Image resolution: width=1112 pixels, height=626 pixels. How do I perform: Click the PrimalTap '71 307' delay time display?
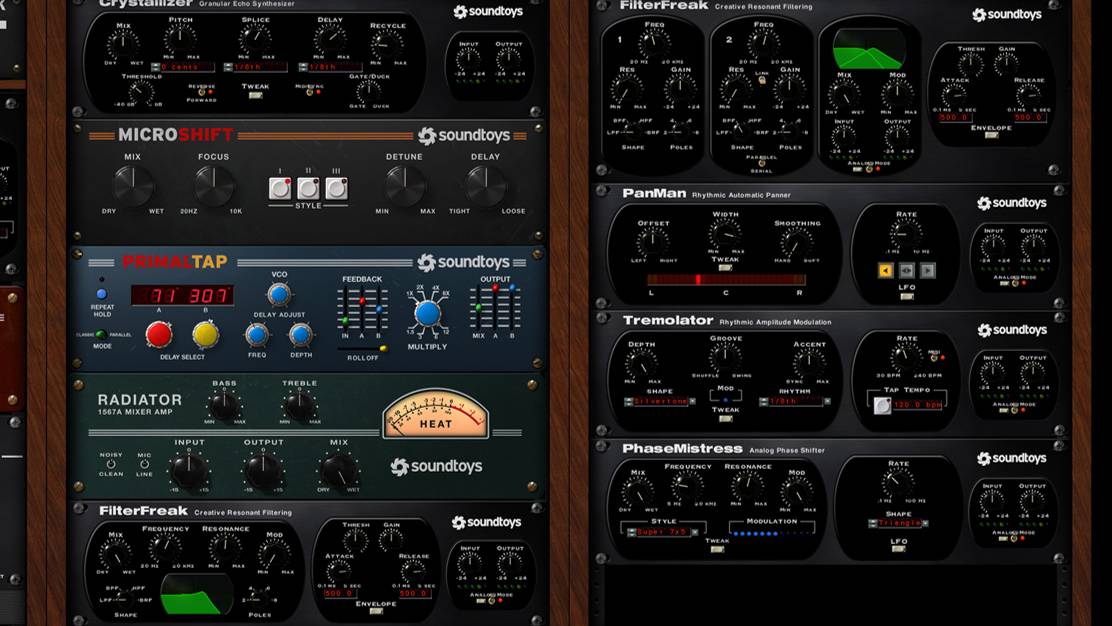point(182,296)
